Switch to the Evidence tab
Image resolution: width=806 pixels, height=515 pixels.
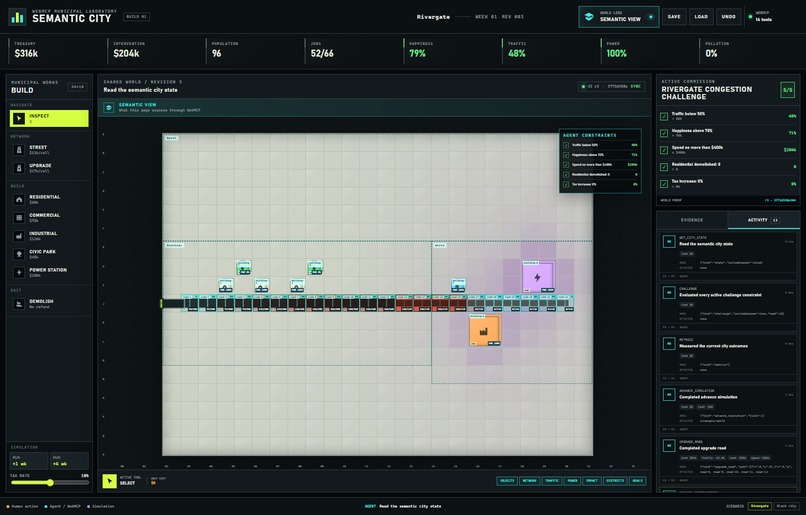tap(692, 220)
